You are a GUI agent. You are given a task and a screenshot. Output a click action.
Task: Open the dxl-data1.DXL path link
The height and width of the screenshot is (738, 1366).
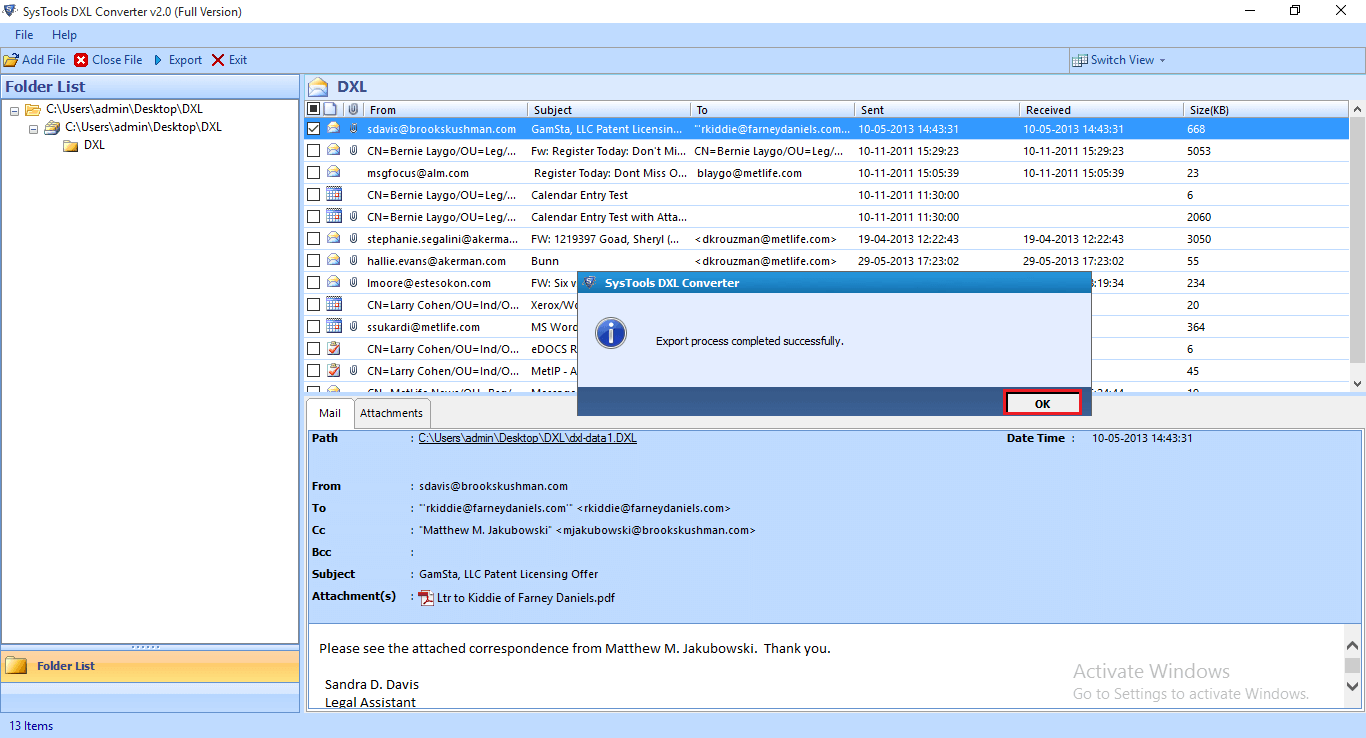(527, 438)
